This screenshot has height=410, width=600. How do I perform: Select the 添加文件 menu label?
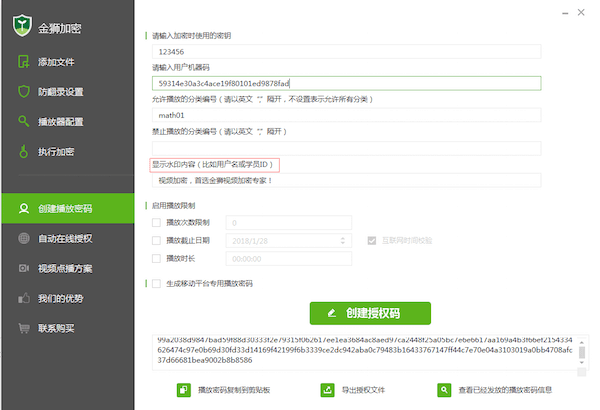(56, 62)
